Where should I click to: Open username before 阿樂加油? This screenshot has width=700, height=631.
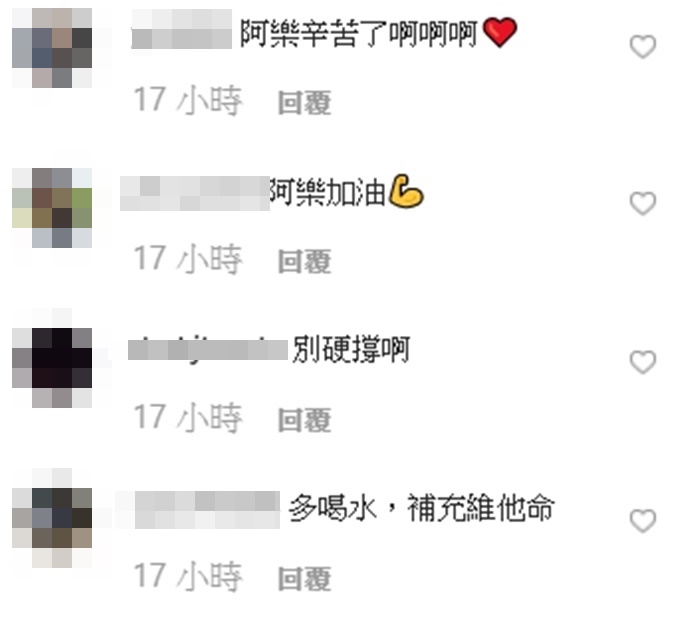[x=195, y=193]
